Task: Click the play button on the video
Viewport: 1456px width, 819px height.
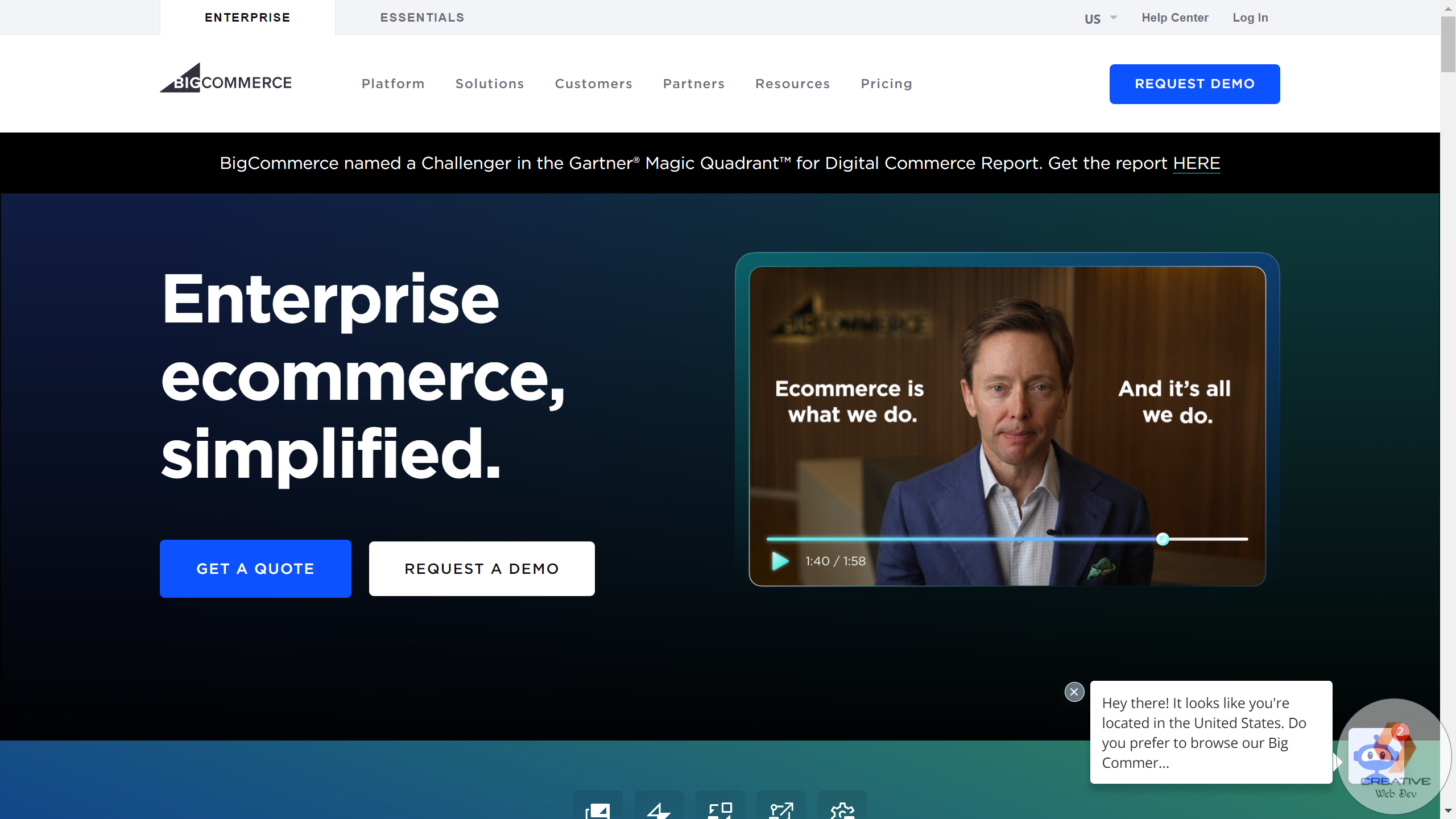Action: pyautogui.click(x=781, y=560)
